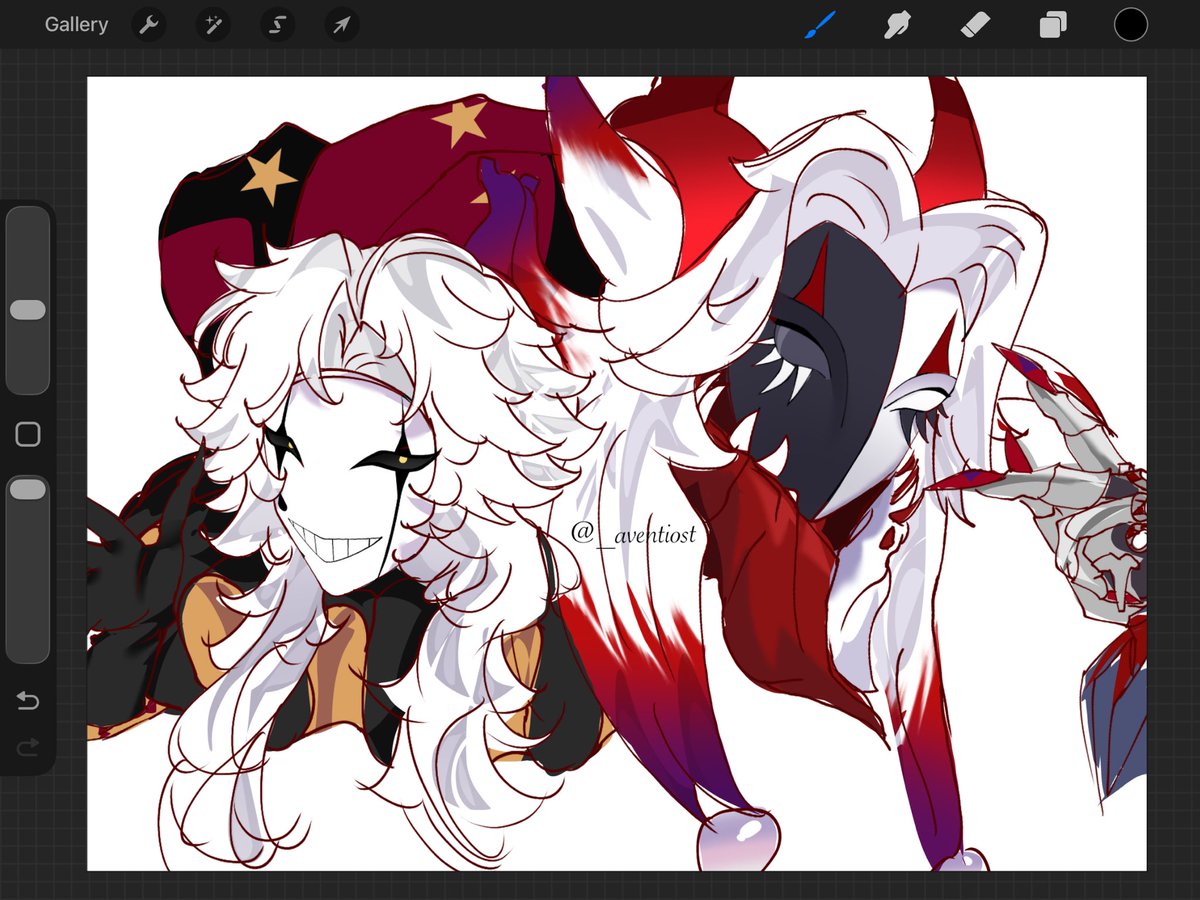Image resolution: width=1200 pixels, height=900 pixels.
Task: Redo the last undone action
Action: [x=28, y=746]
